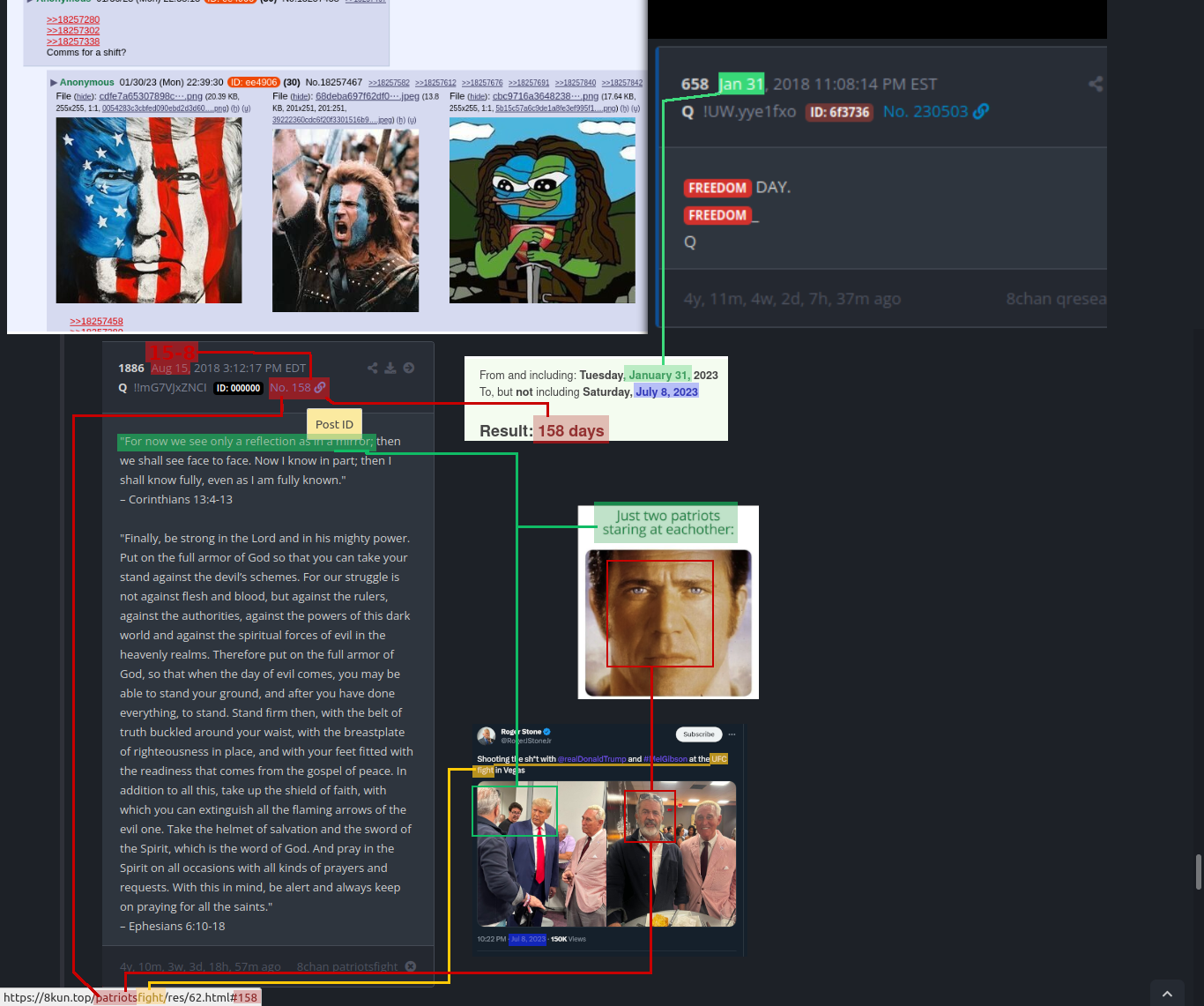Open file link cdfe7a65307898c….png
Screen dimensions: 1204x1006
151,96
